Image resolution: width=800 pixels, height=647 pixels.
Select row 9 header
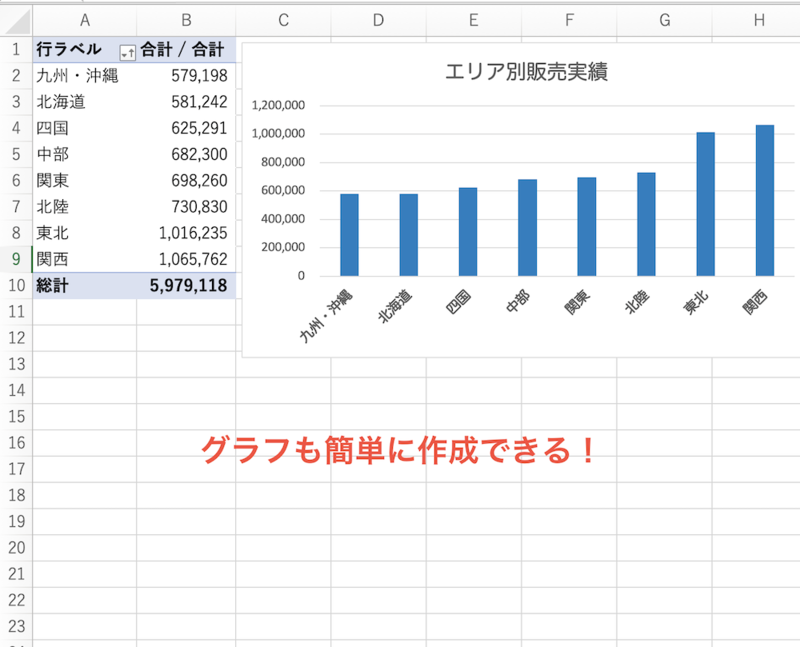coord(16,259)
